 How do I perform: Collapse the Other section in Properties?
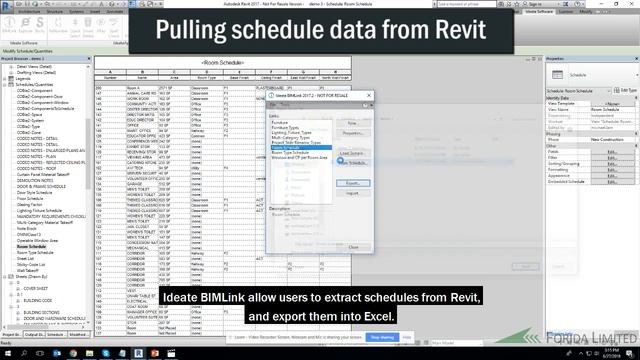click(636, 146)
